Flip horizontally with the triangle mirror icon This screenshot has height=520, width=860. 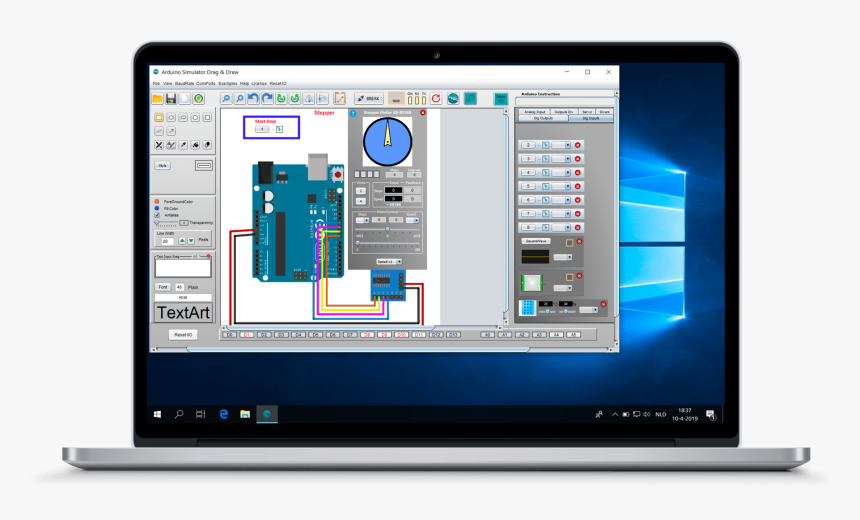tap(309, 99)
